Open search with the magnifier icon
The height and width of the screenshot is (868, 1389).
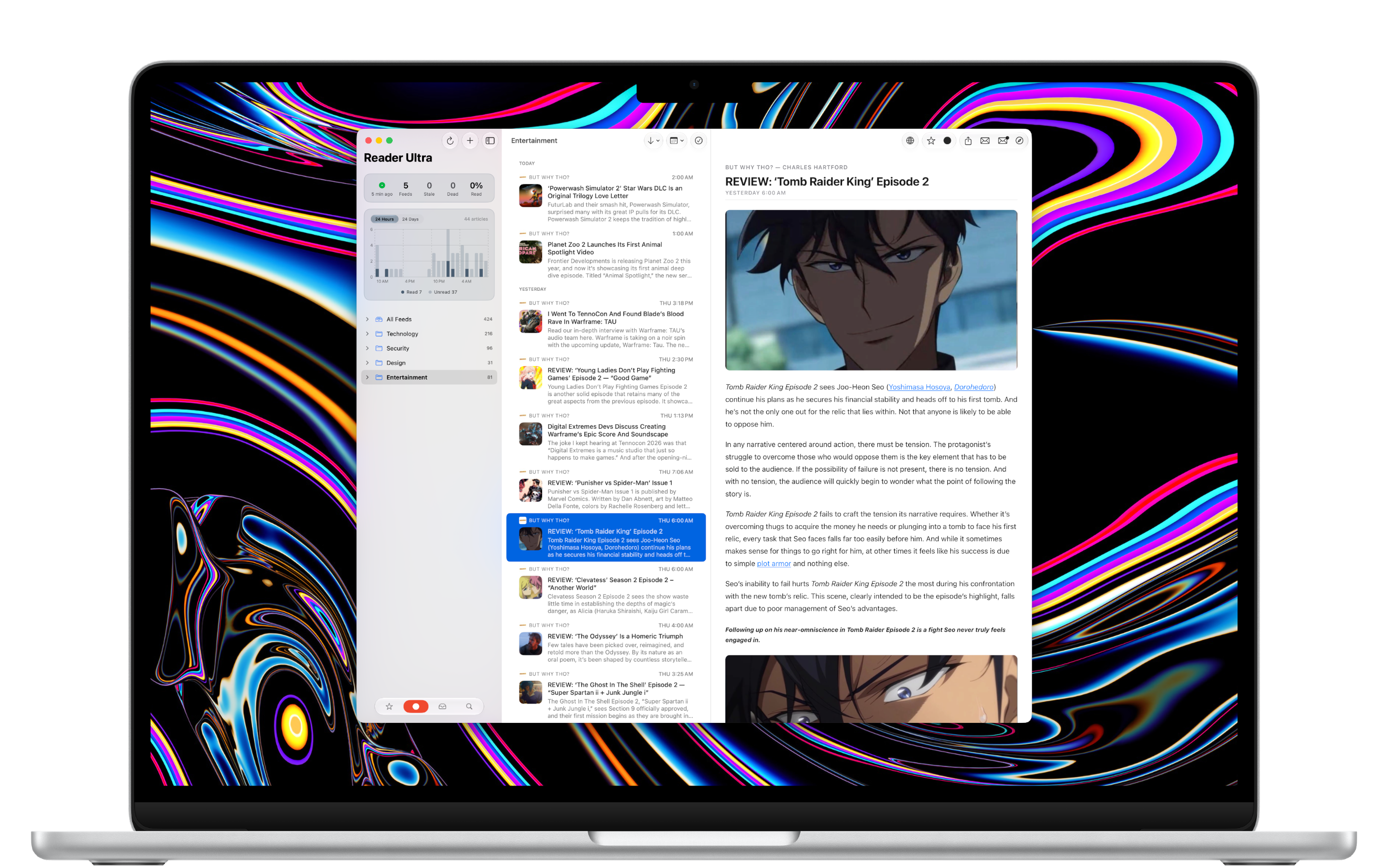tap(469, 706)
